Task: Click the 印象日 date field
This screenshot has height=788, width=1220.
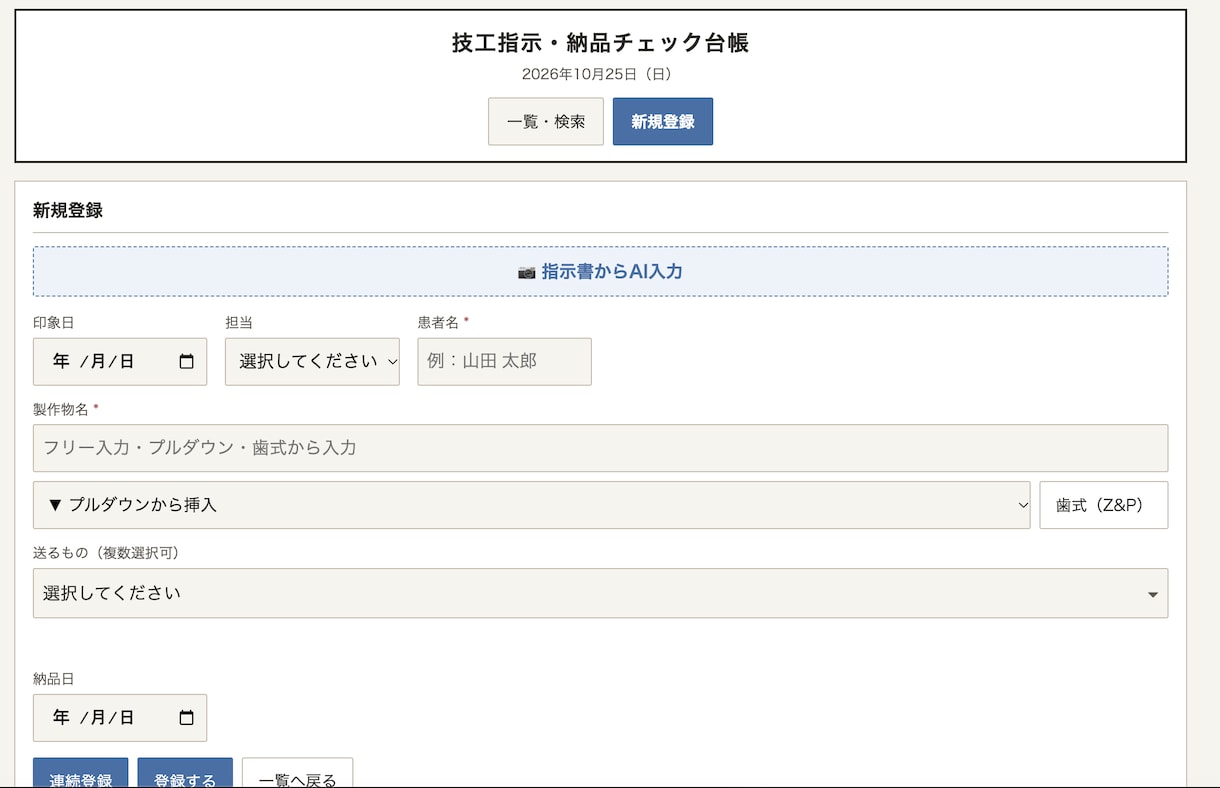Action: pyautogui.click(x=120, y=361)
